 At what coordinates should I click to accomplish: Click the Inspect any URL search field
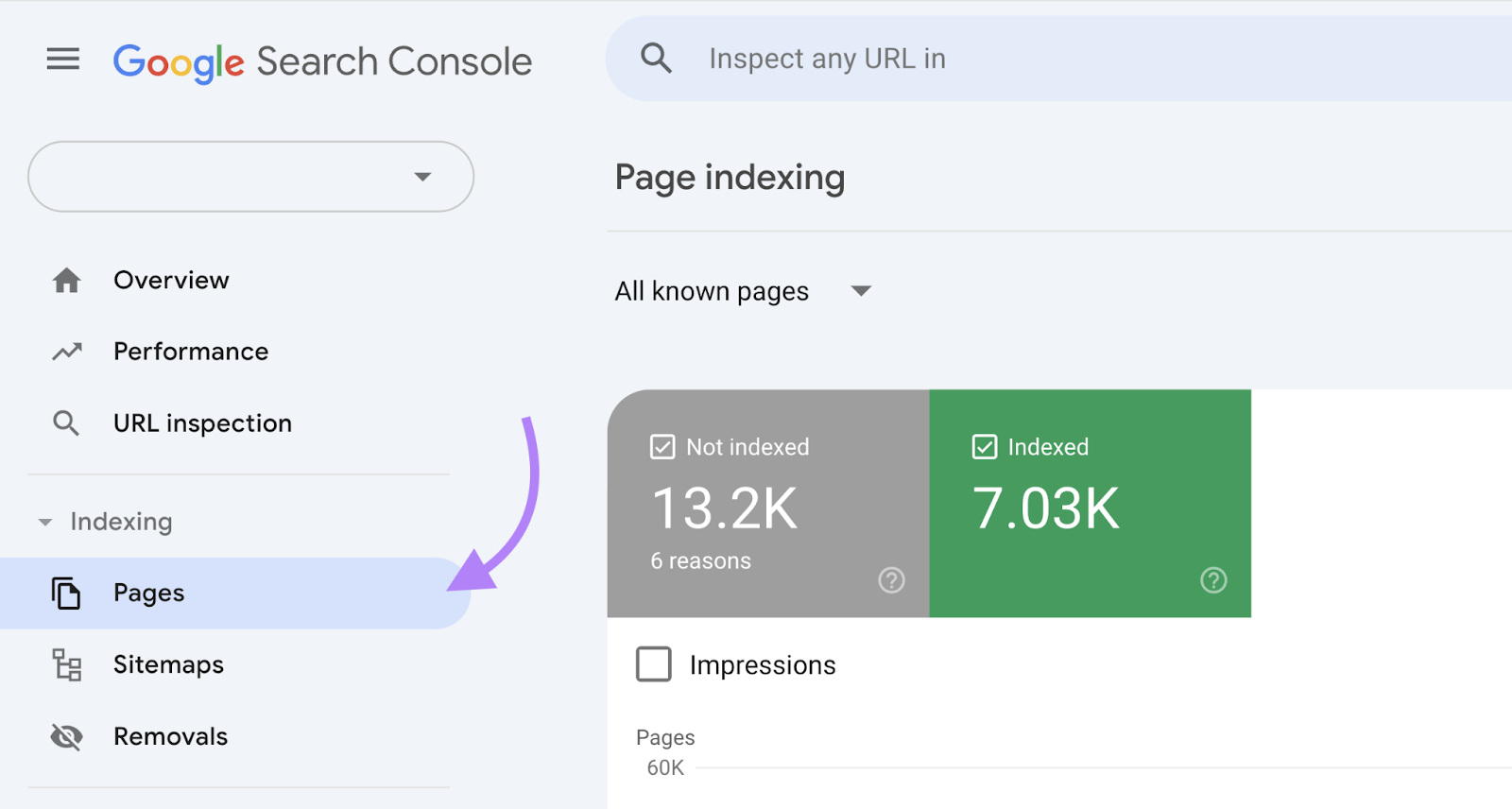tap(1039, 59)
